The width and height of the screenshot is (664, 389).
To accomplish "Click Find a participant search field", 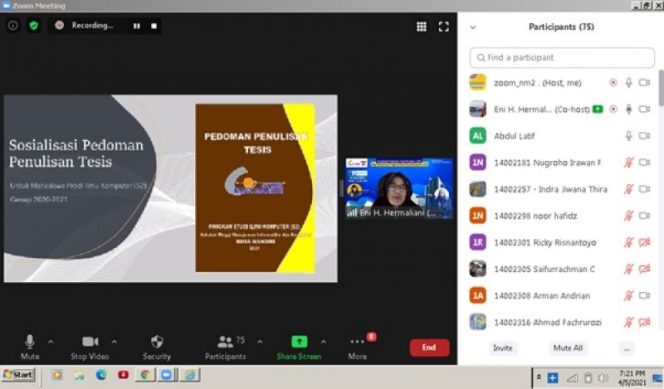I will pyautogui.click(x=562, y=58).
